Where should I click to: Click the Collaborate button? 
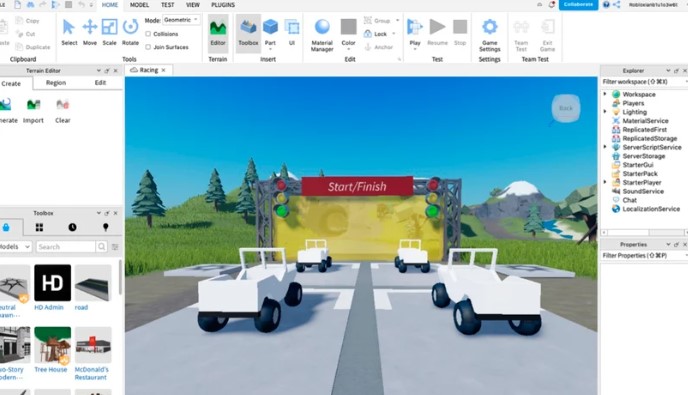click(578, 4)
